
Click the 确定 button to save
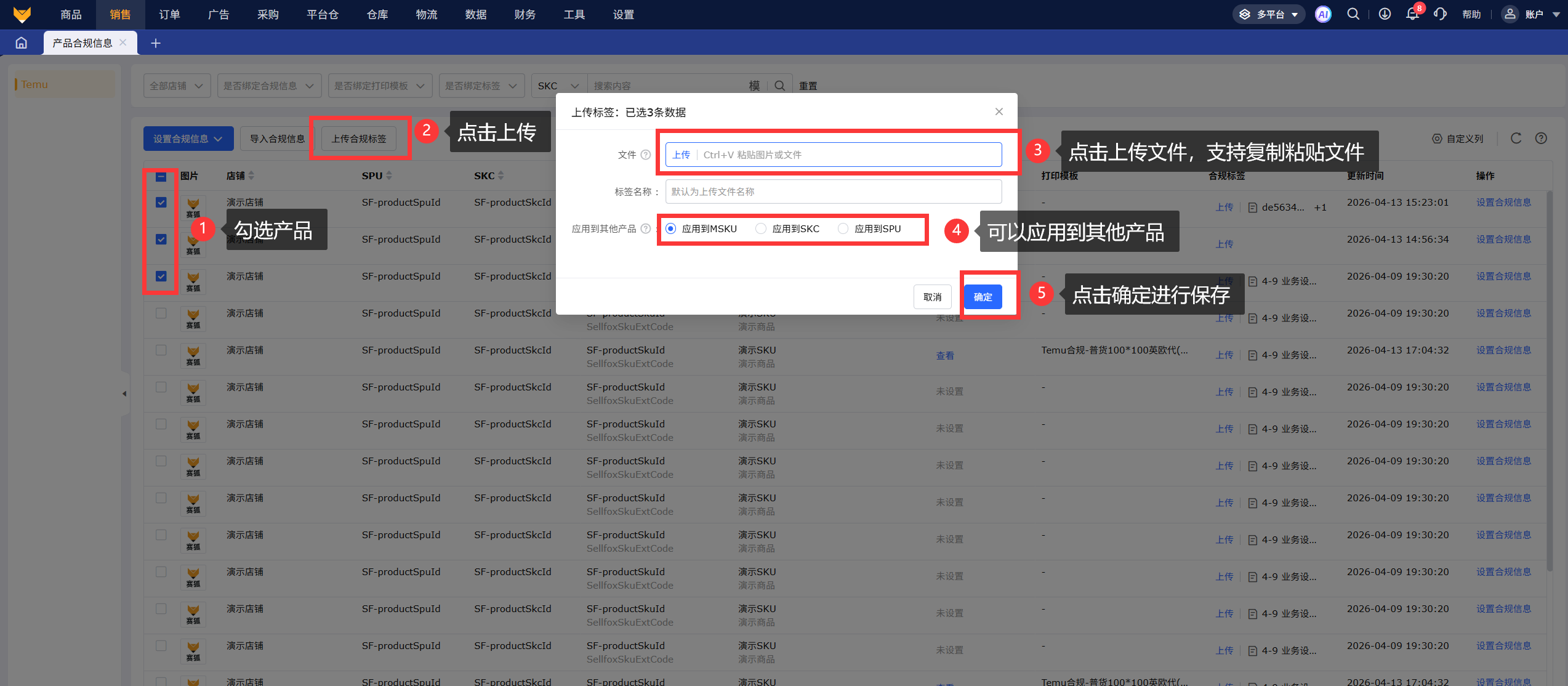[x=983, y=297]
